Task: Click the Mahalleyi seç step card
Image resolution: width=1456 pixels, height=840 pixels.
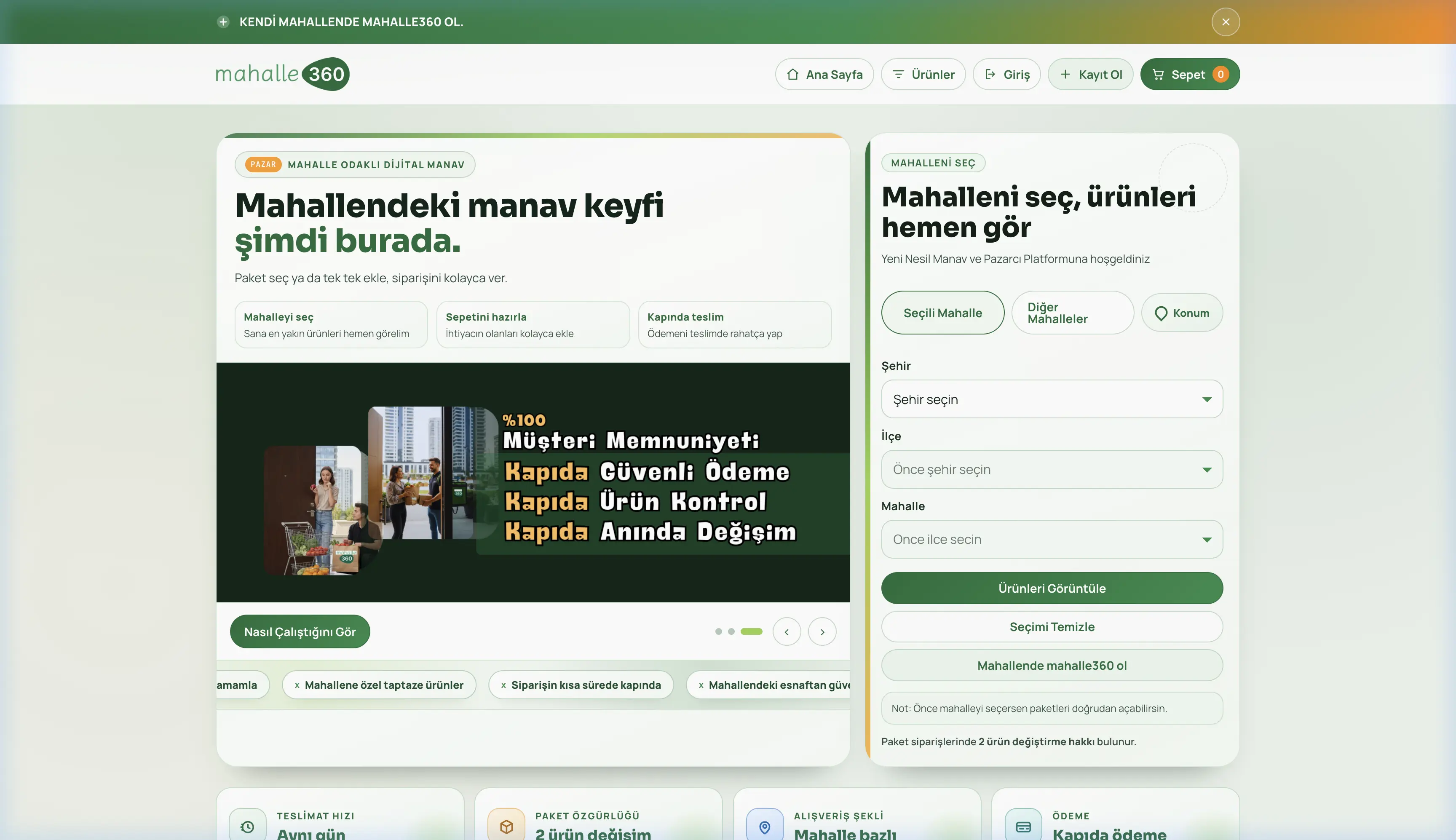Action: point(331,325)
